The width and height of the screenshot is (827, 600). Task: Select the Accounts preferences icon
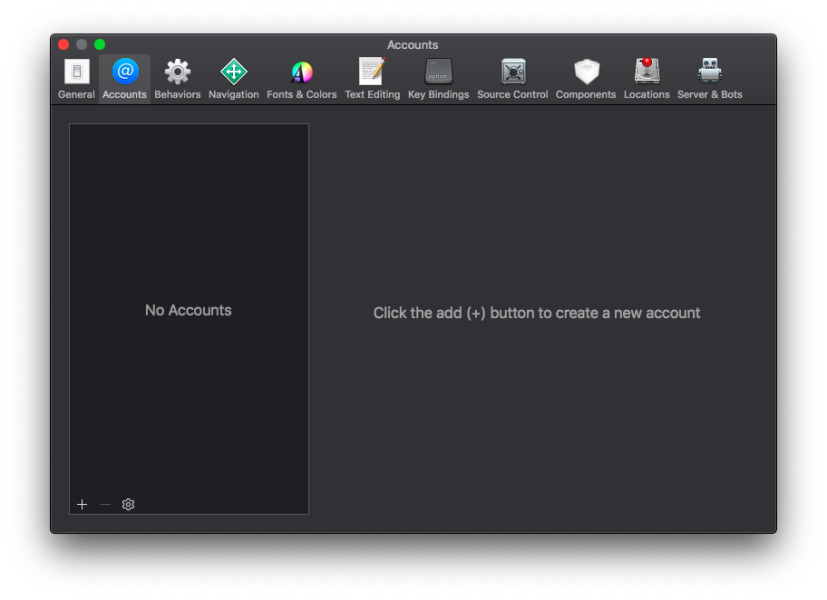click(125, 78)
